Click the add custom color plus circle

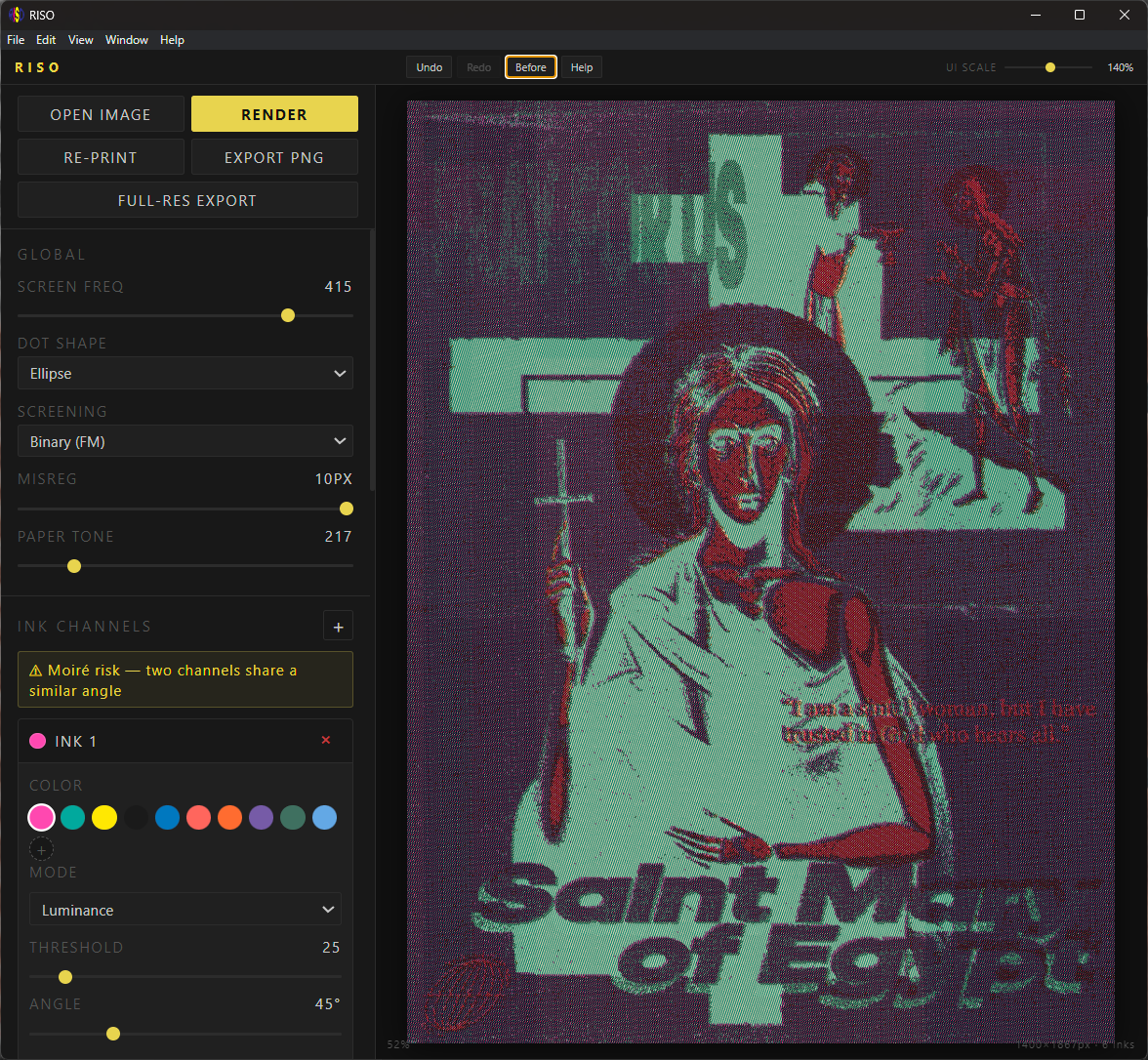(x=42, y=849)
